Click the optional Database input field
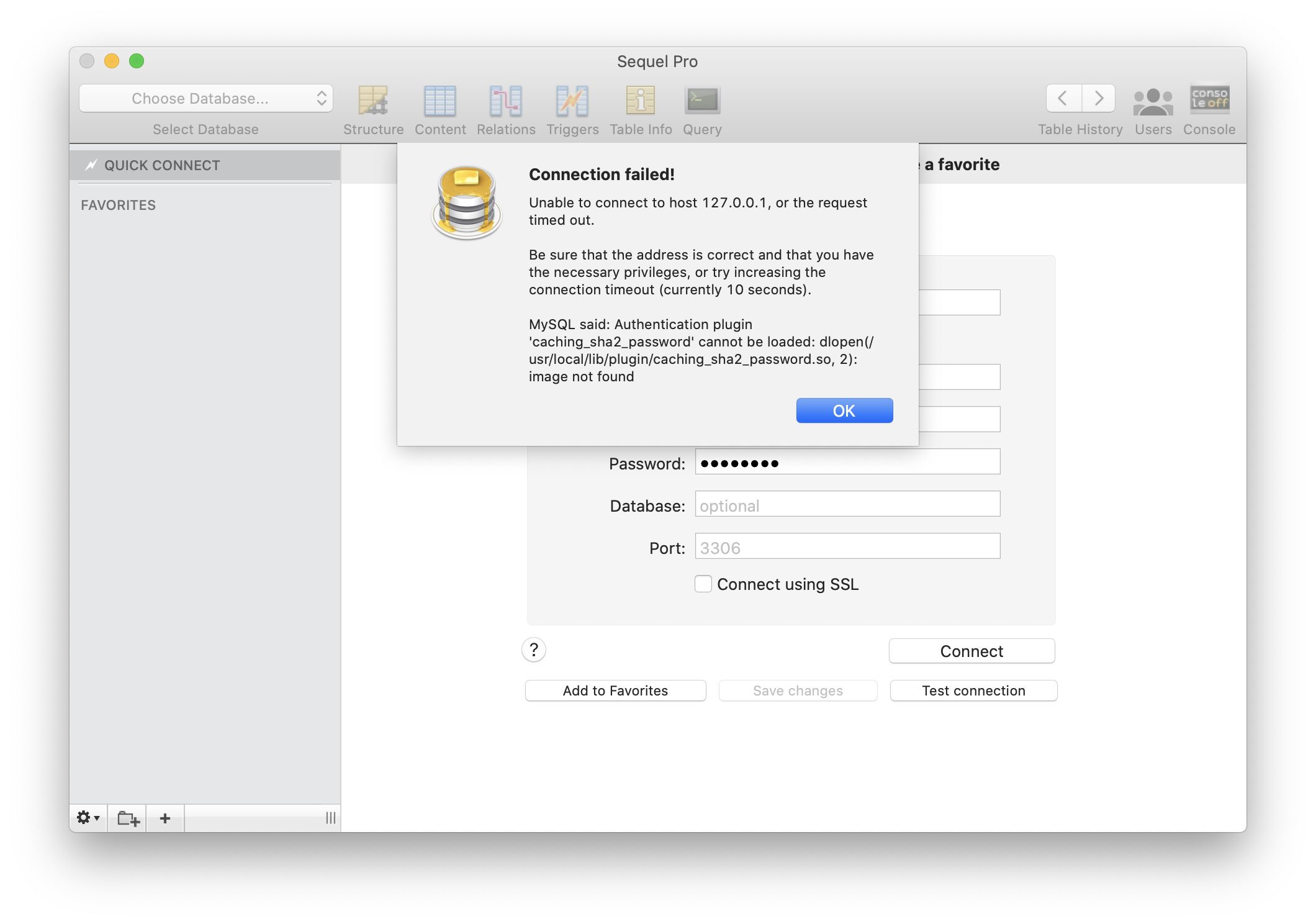This screenshot has height=924, width=1316. (848, 504)
